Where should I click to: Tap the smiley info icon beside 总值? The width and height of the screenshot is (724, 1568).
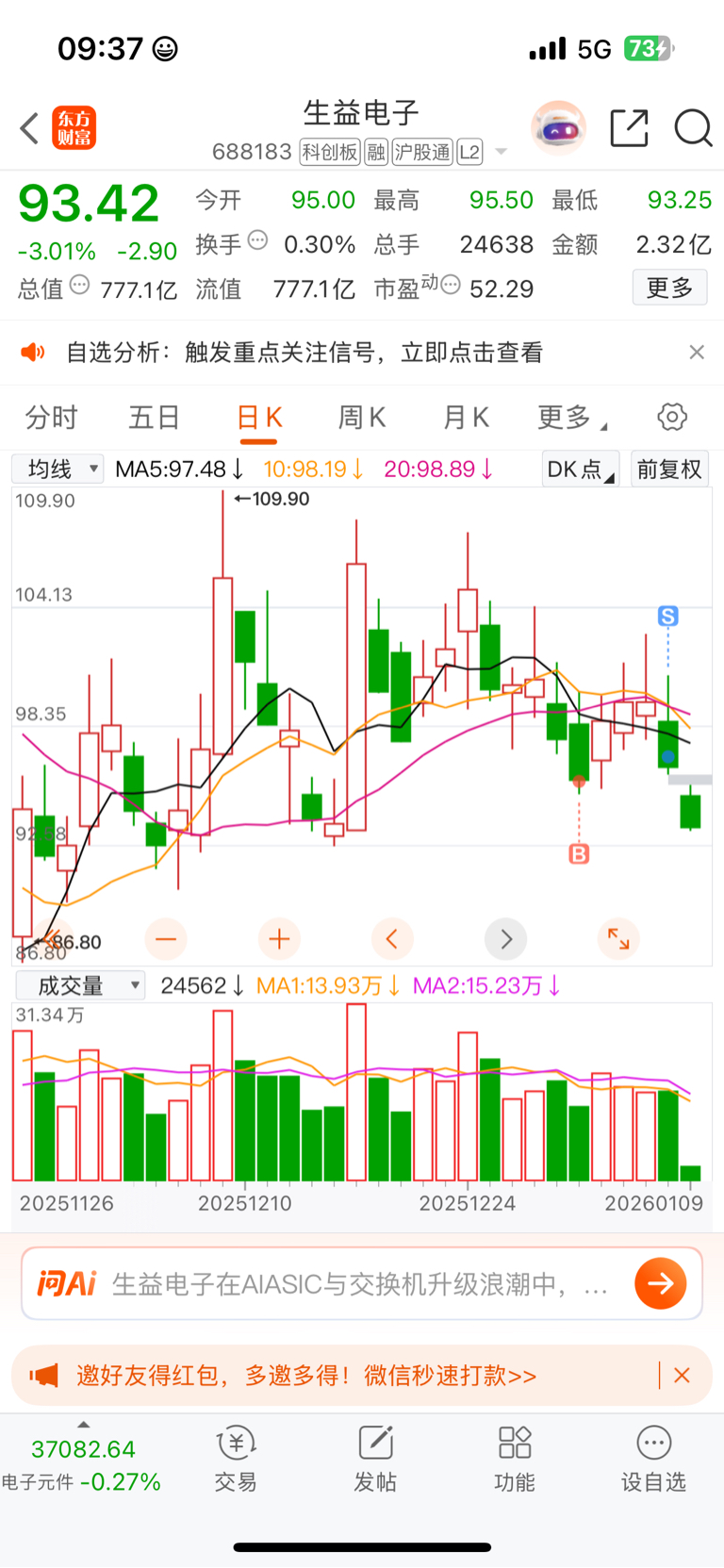[x=80, y=284]
